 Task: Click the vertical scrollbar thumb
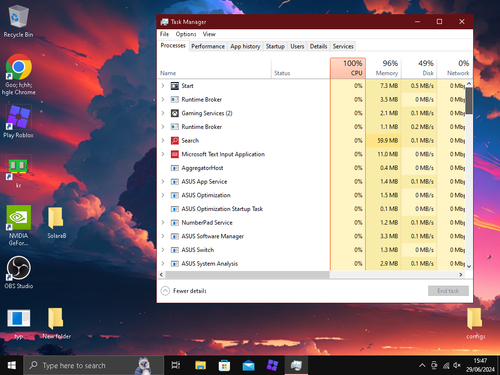pyautogui.click(x=469, y=101)
